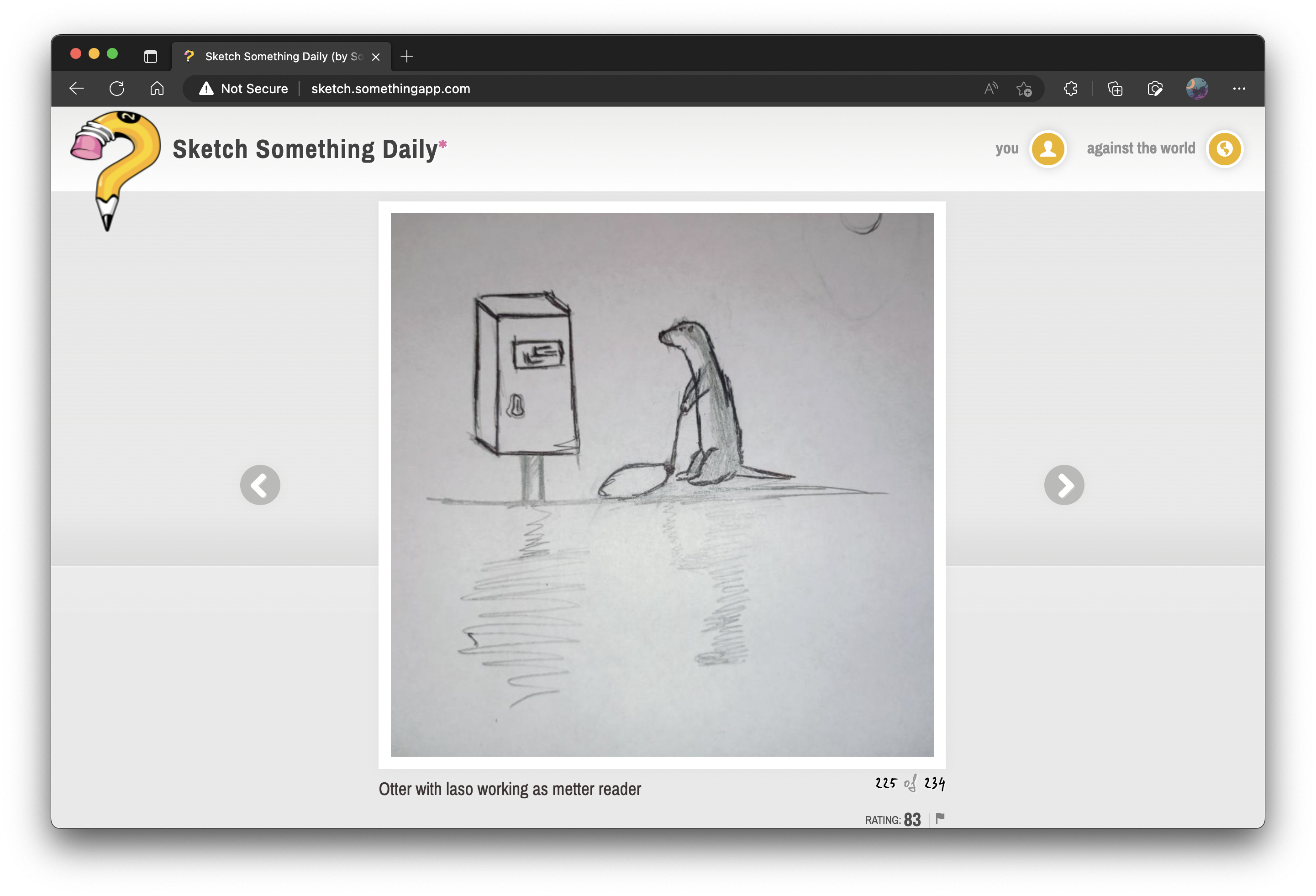Open the 'you' profile icon
This screenshot has height=896, width=1316.
[1048, 149]
